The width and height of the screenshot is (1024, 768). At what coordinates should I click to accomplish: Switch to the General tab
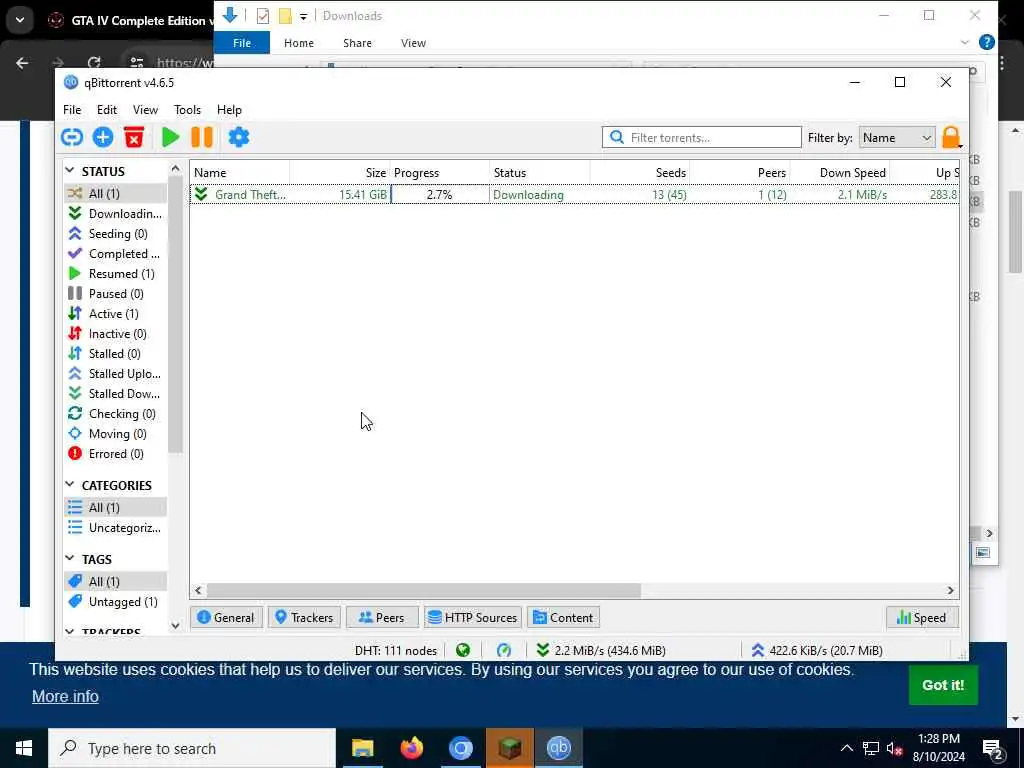point(226,618)
